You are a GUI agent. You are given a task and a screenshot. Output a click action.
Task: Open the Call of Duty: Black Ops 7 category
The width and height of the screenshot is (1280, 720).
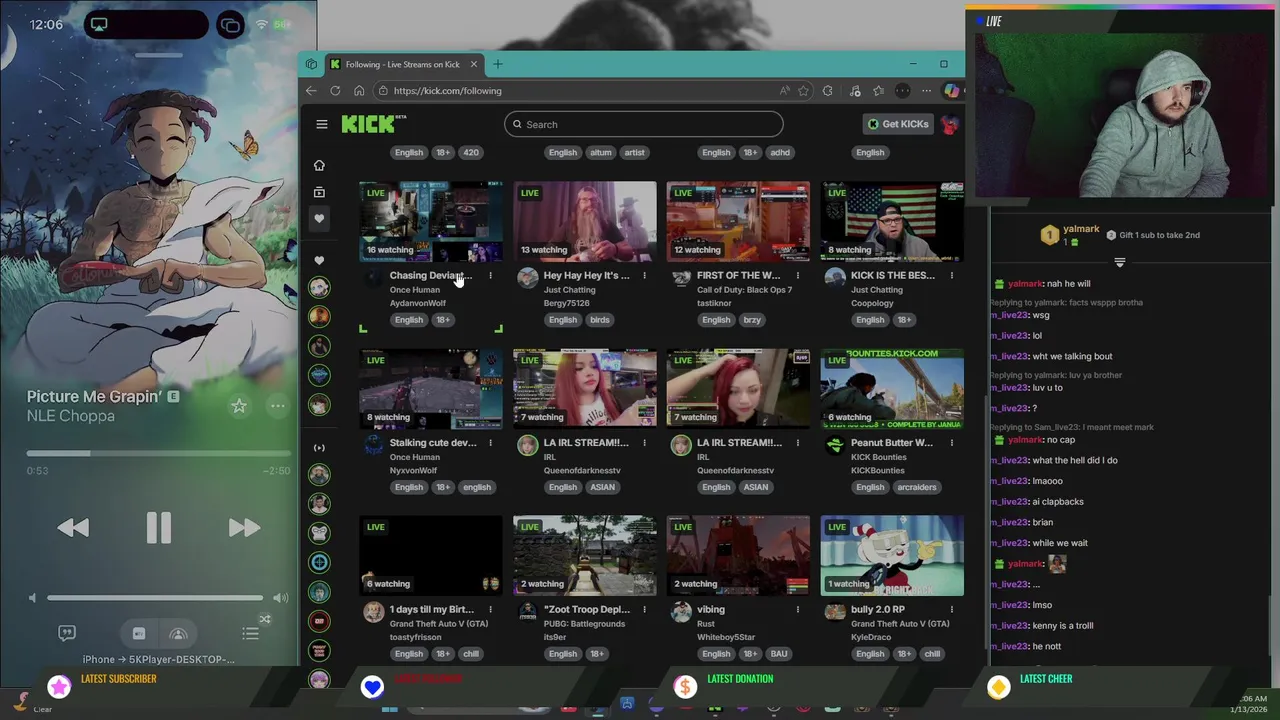[x=744, y=290]
